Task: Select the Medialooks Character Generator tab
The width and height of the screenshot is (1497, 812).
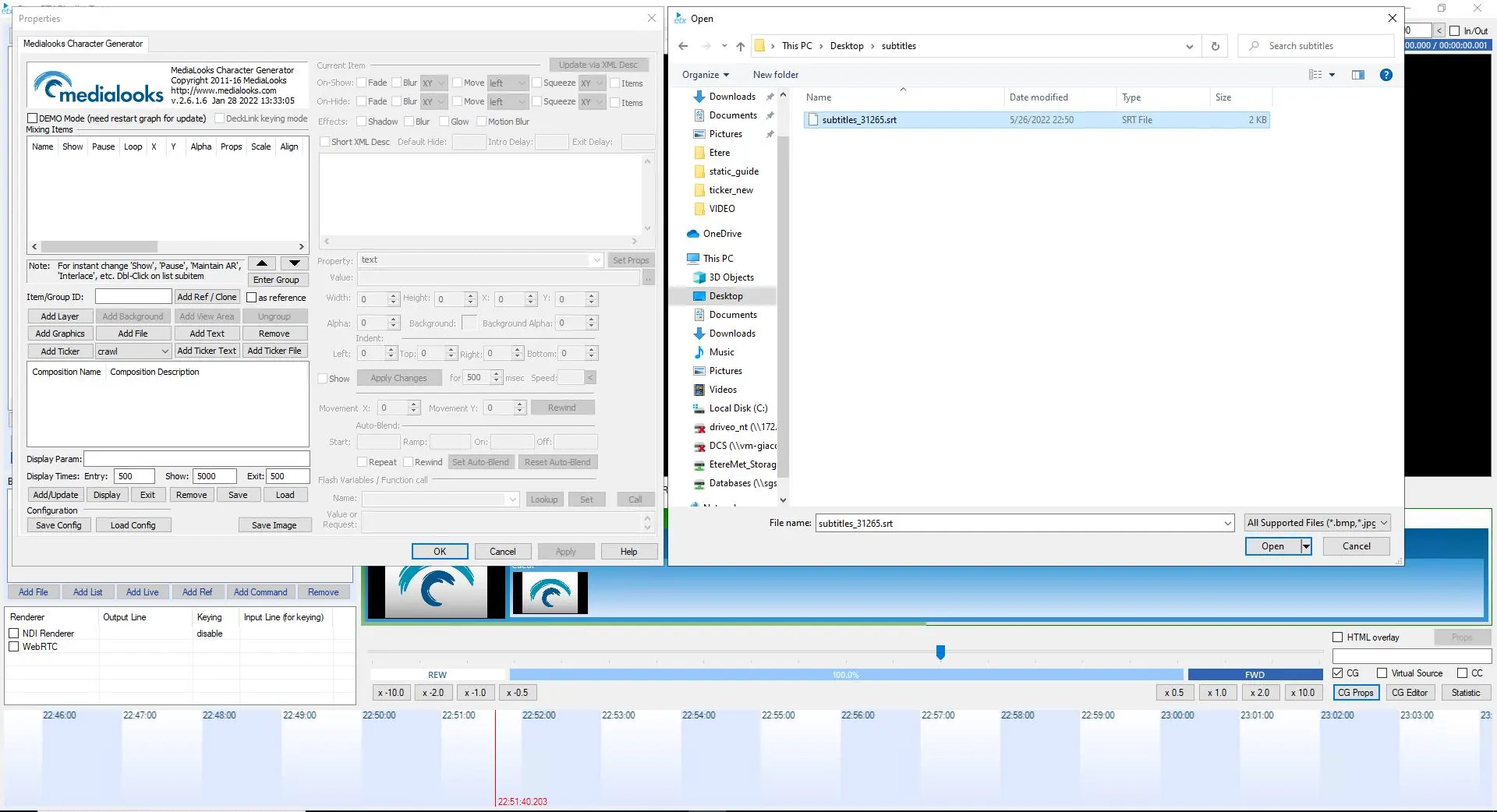Action: pyautogui.click(x=83, y=44)
